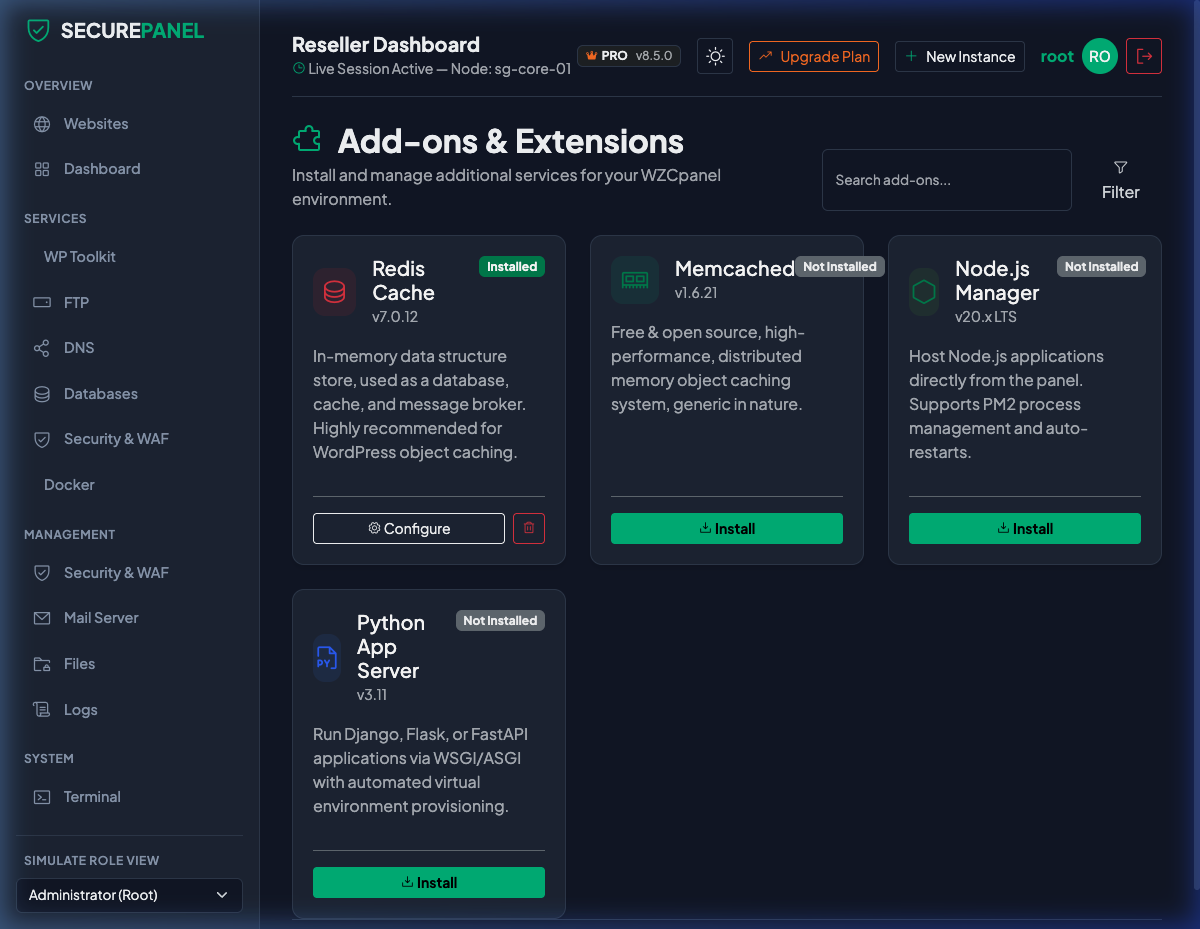Install the Python App Server add-on
The width and height of the screenshot is (1200, 929).
click(429, 882)
